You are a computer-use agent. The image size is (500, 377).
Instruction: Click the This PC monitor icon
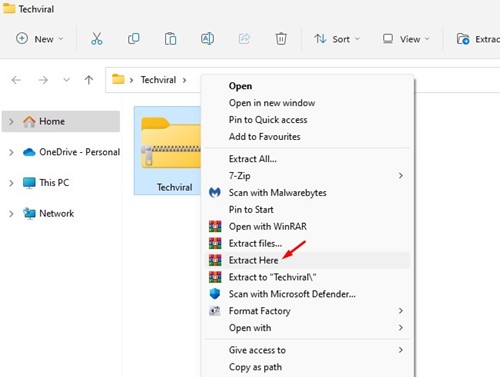[x=29, y=183]
